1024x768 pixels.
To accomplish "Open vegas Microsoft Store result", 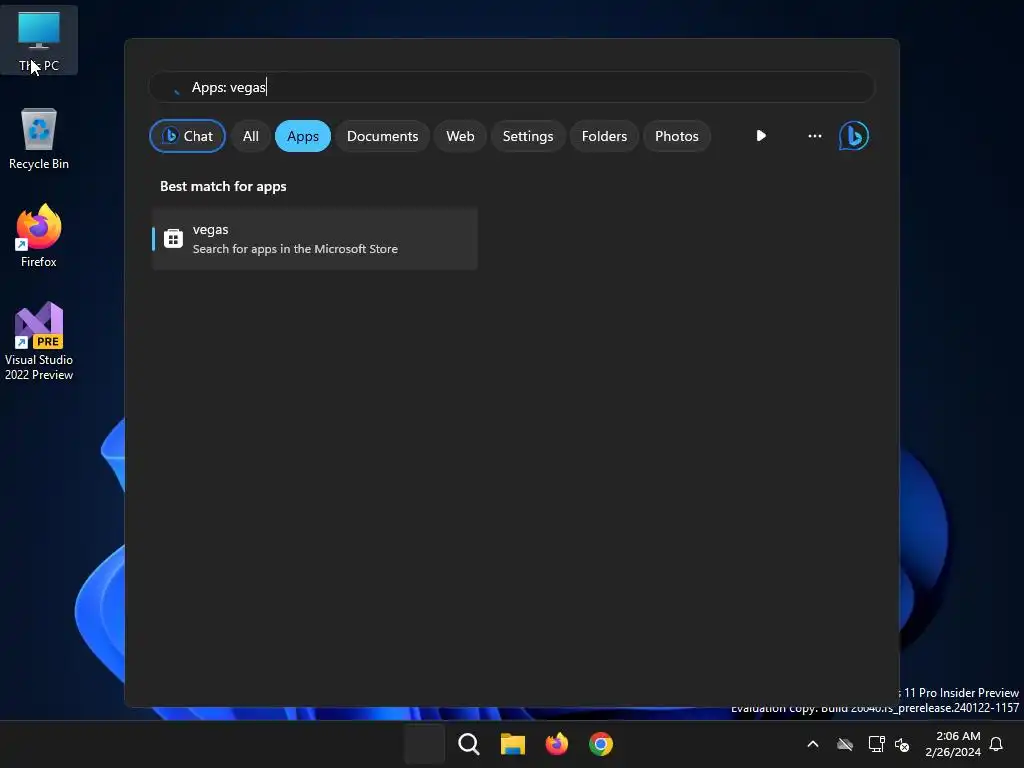I will (x=315, y=238).
